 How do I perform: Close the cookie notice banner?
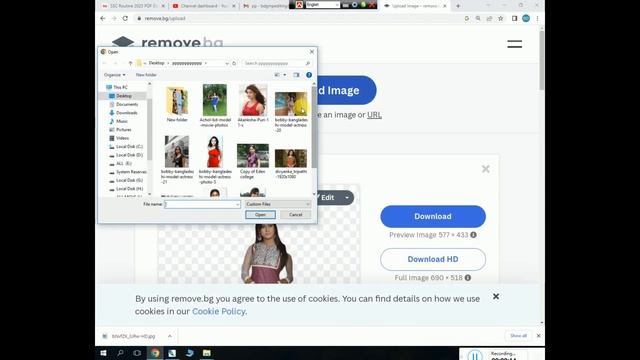coord(496,296)
